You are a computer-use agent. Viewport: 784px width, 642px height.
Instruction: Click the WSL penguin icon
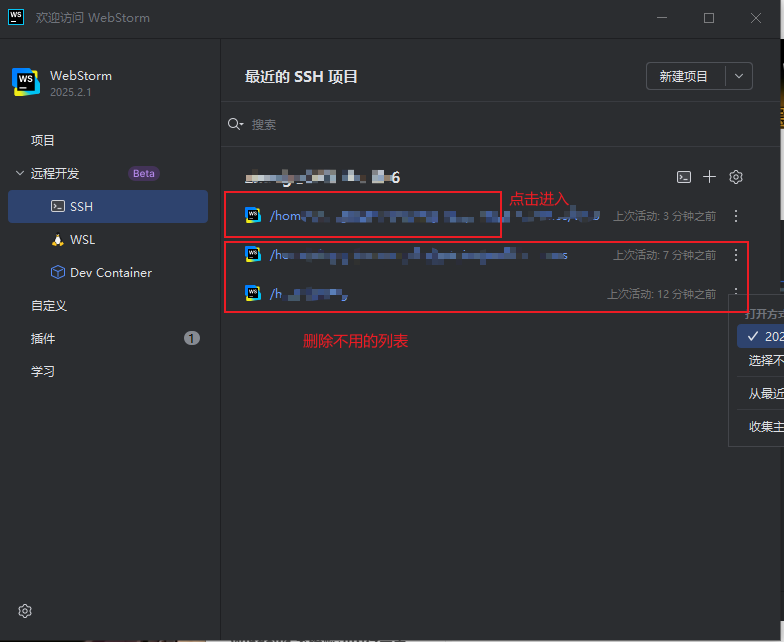coord(57,240)
